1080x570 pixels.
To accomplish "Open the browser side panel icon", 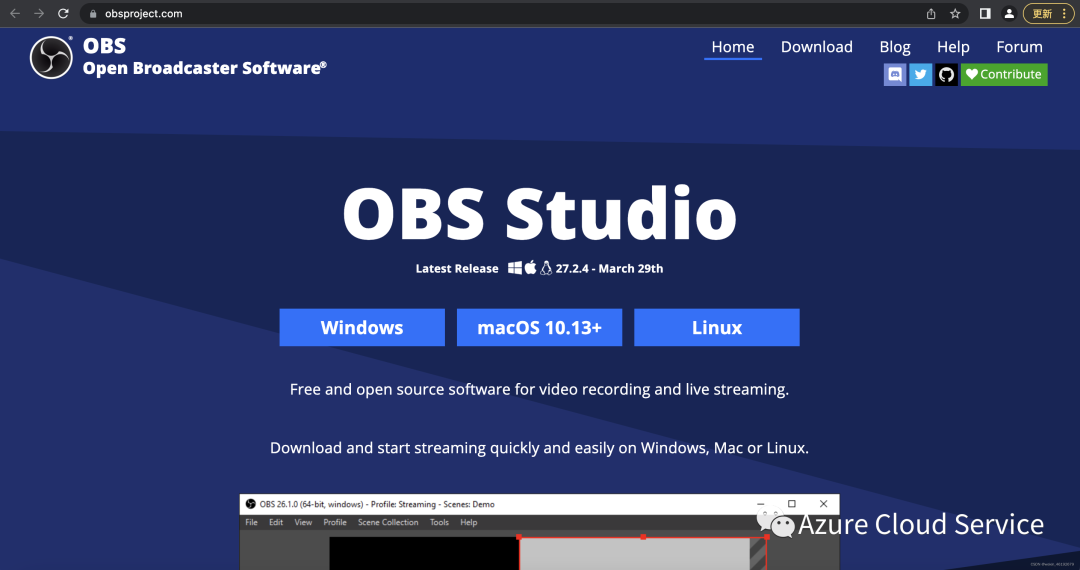I will 985,14.
